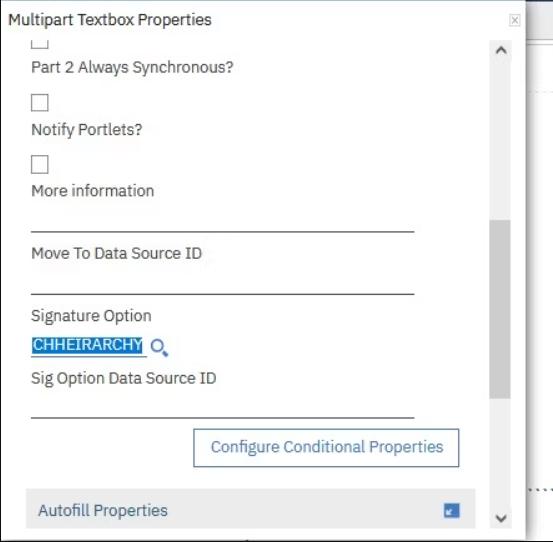553x542 pixels.
Task: Open the Signature Option lookup magnifier
Action: 159,347
